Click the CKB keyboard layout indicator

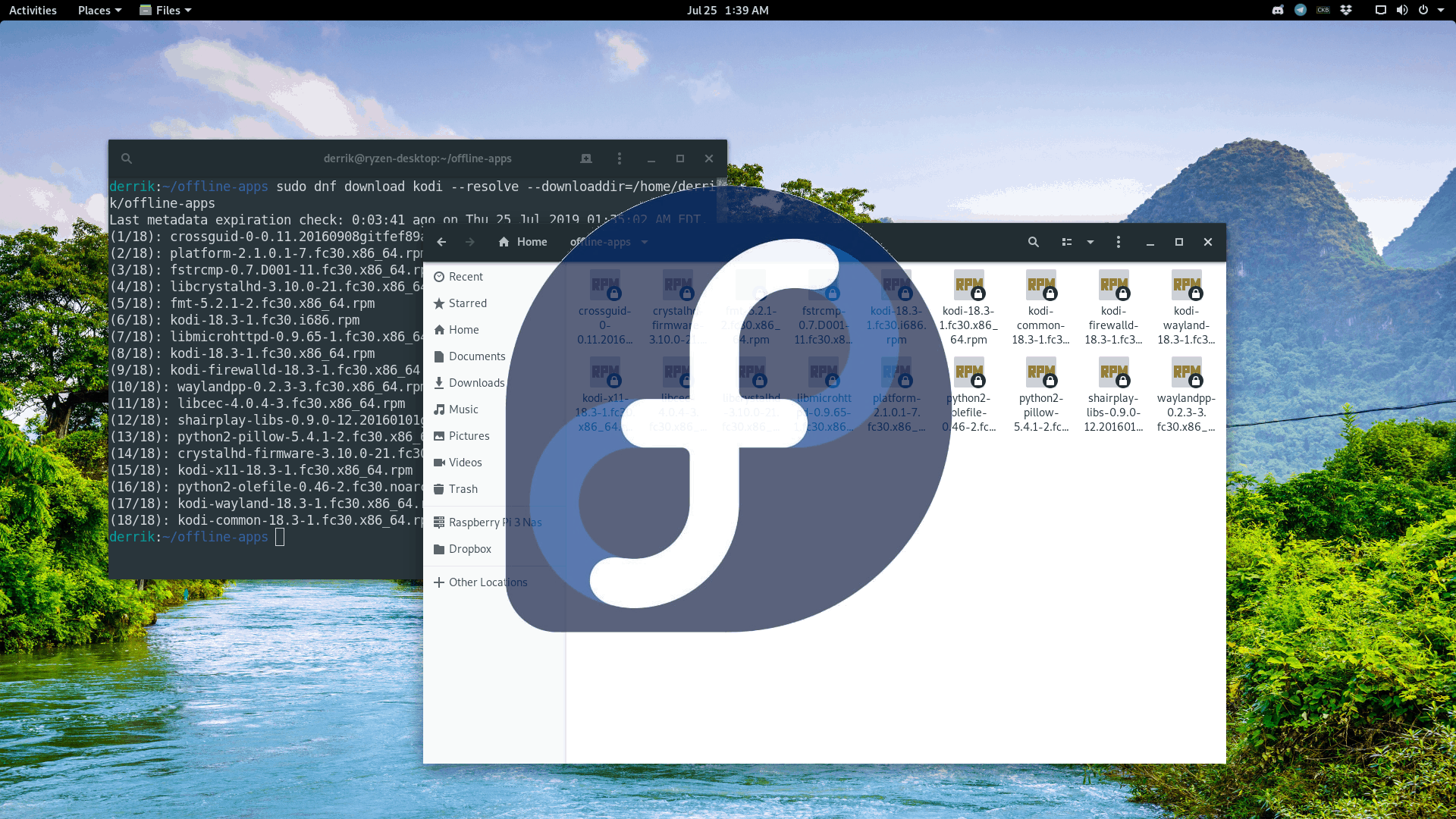point(1323,10)
